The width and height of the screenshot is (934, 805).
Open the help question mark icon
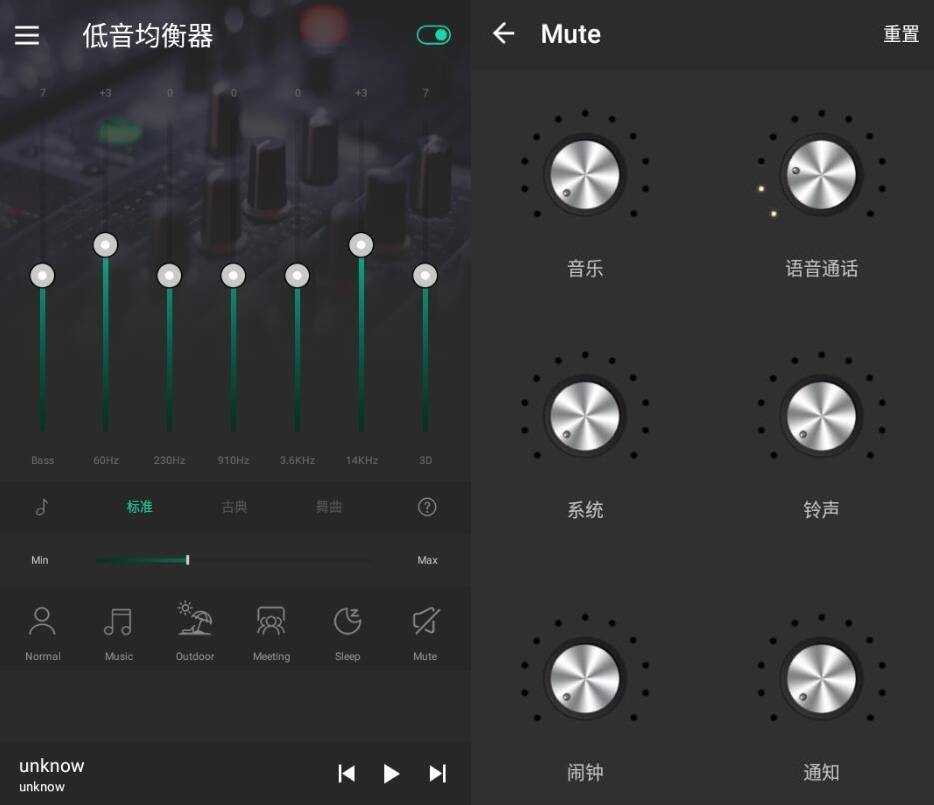coord(427,507)
